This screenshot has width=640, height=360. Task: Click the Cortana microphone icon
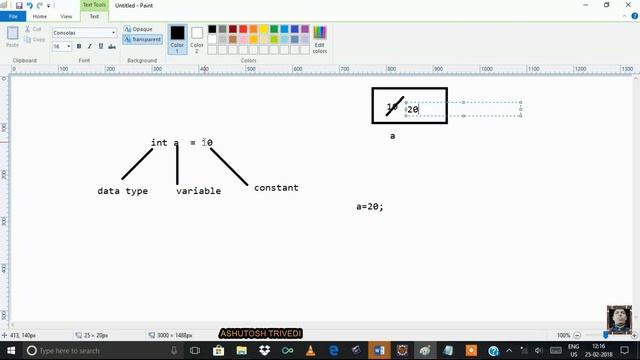coord(174,351)
